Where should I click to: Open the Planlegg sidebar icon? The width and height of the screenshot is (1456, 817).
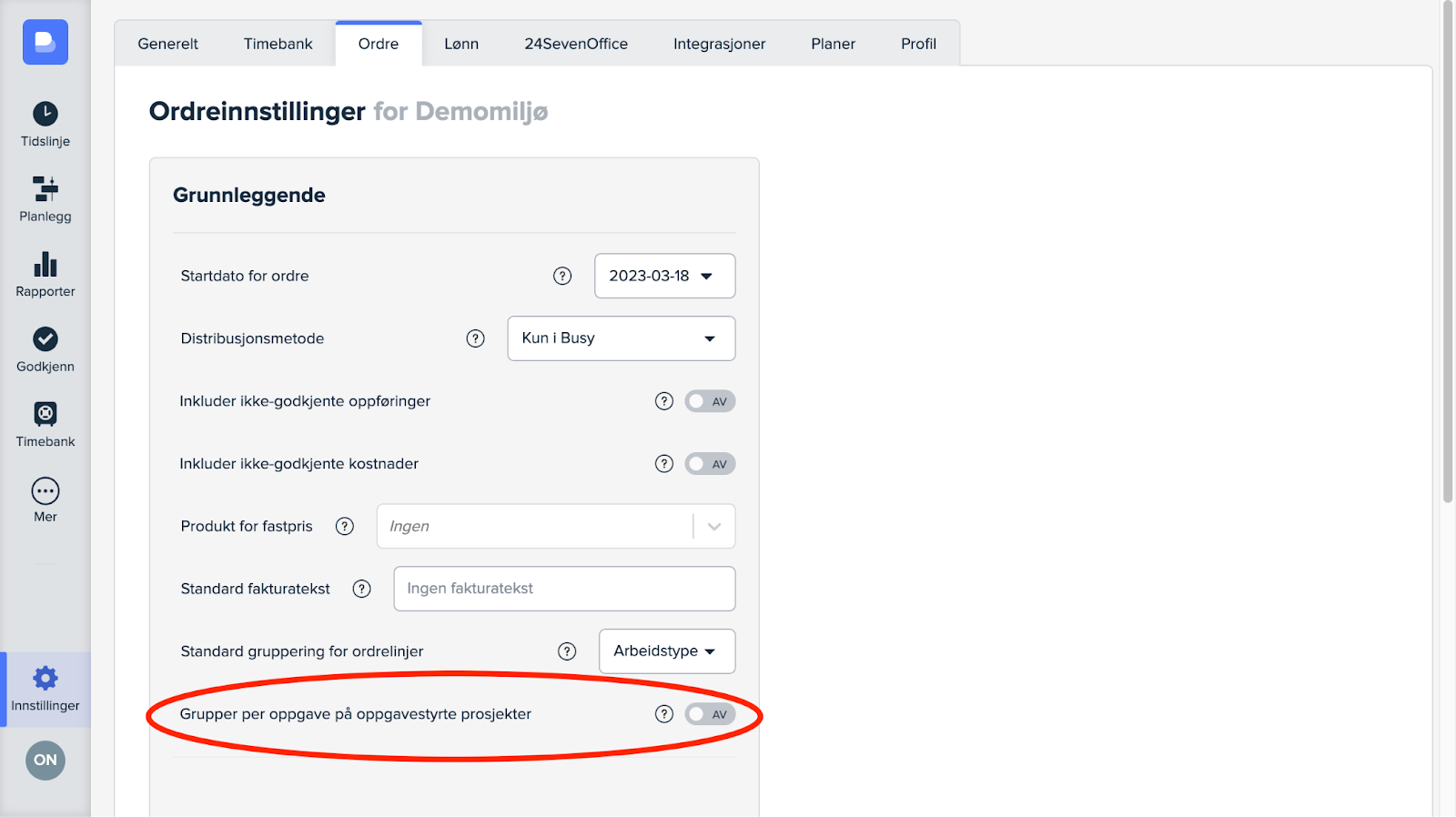point(45,188)
